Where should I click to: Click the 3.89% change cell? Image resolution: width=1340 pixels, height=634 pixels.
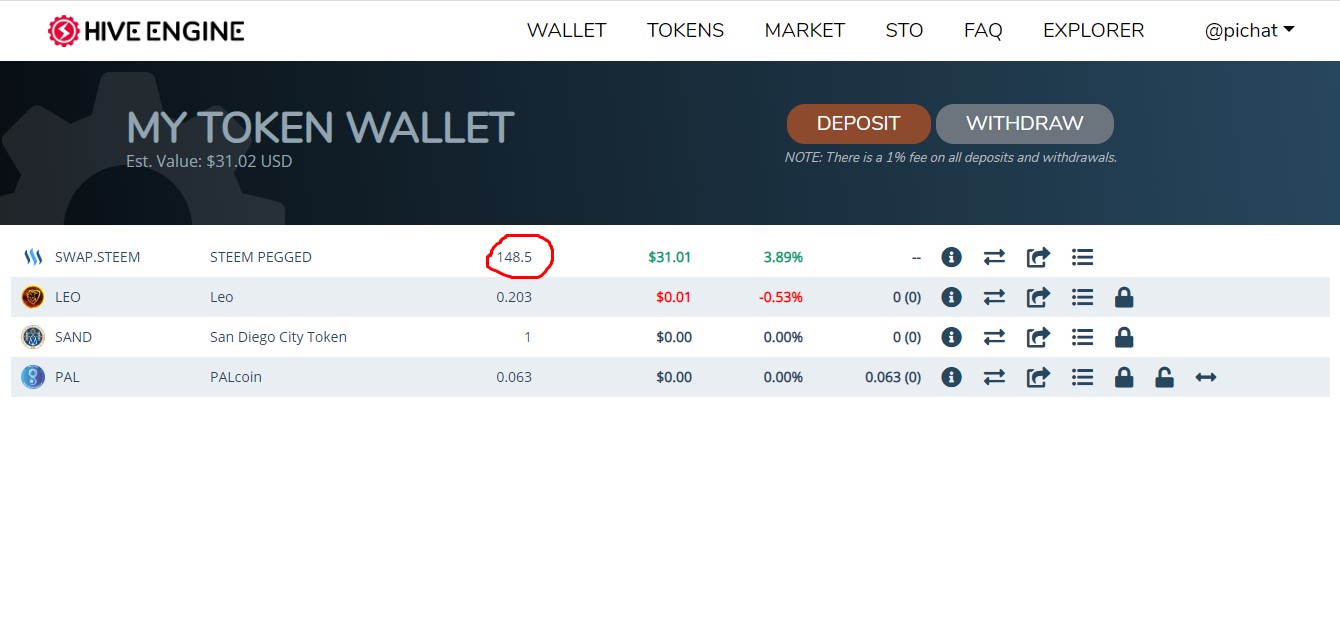coord(783,257)
